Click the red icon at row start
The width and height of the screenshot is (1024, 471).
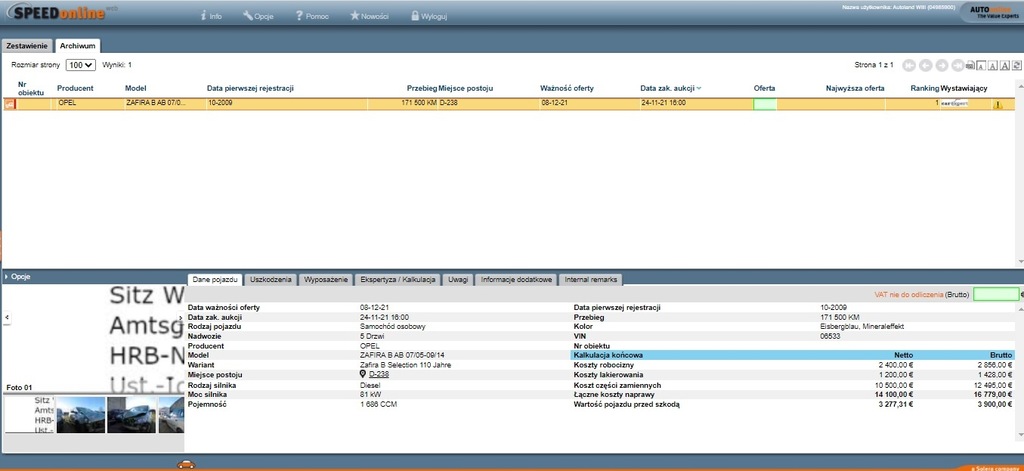click(10, 104)
